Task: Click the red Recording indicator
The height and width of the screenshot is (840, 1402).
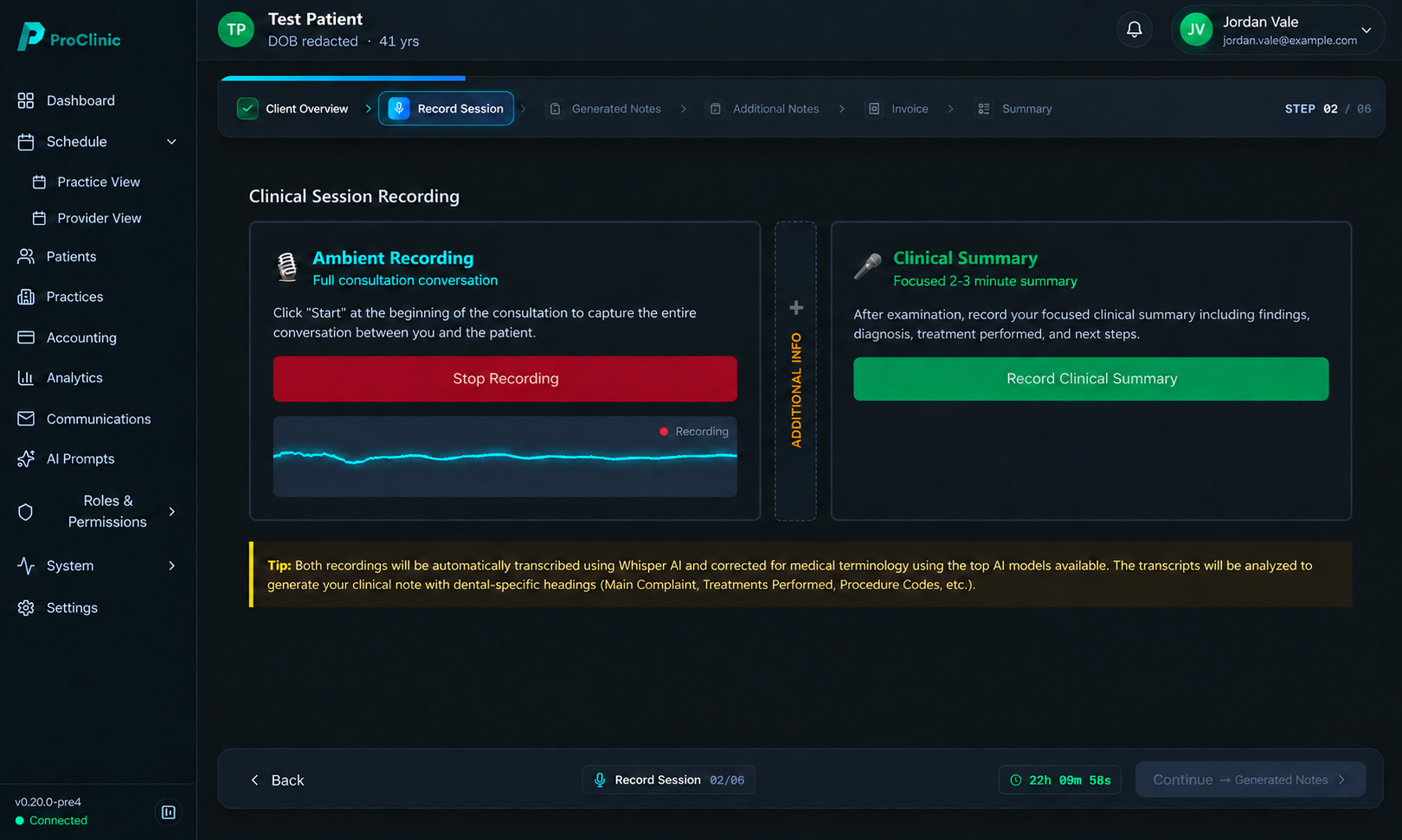Action: pos(694,432)
